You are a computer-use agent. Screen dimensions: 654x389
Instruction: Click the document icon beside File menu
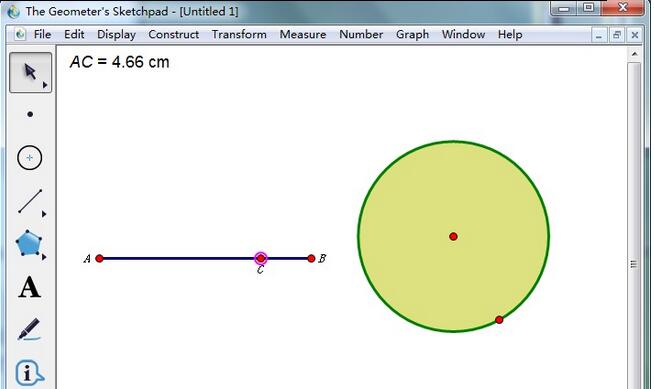click(x=20, y=35)
